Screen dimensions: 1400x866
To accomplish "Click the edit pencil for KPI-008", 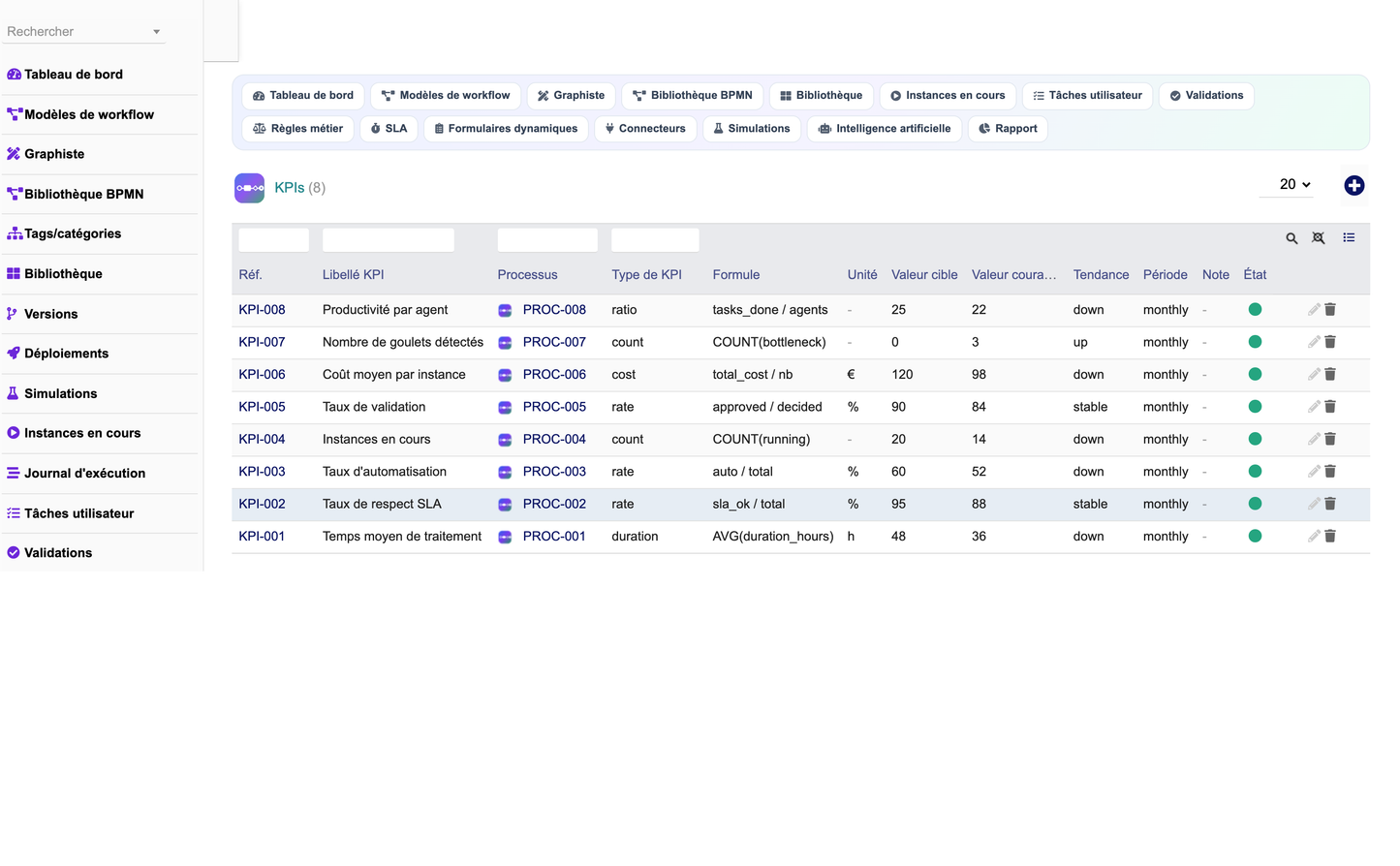I will pyautogui.click(x=1314, y=310).
